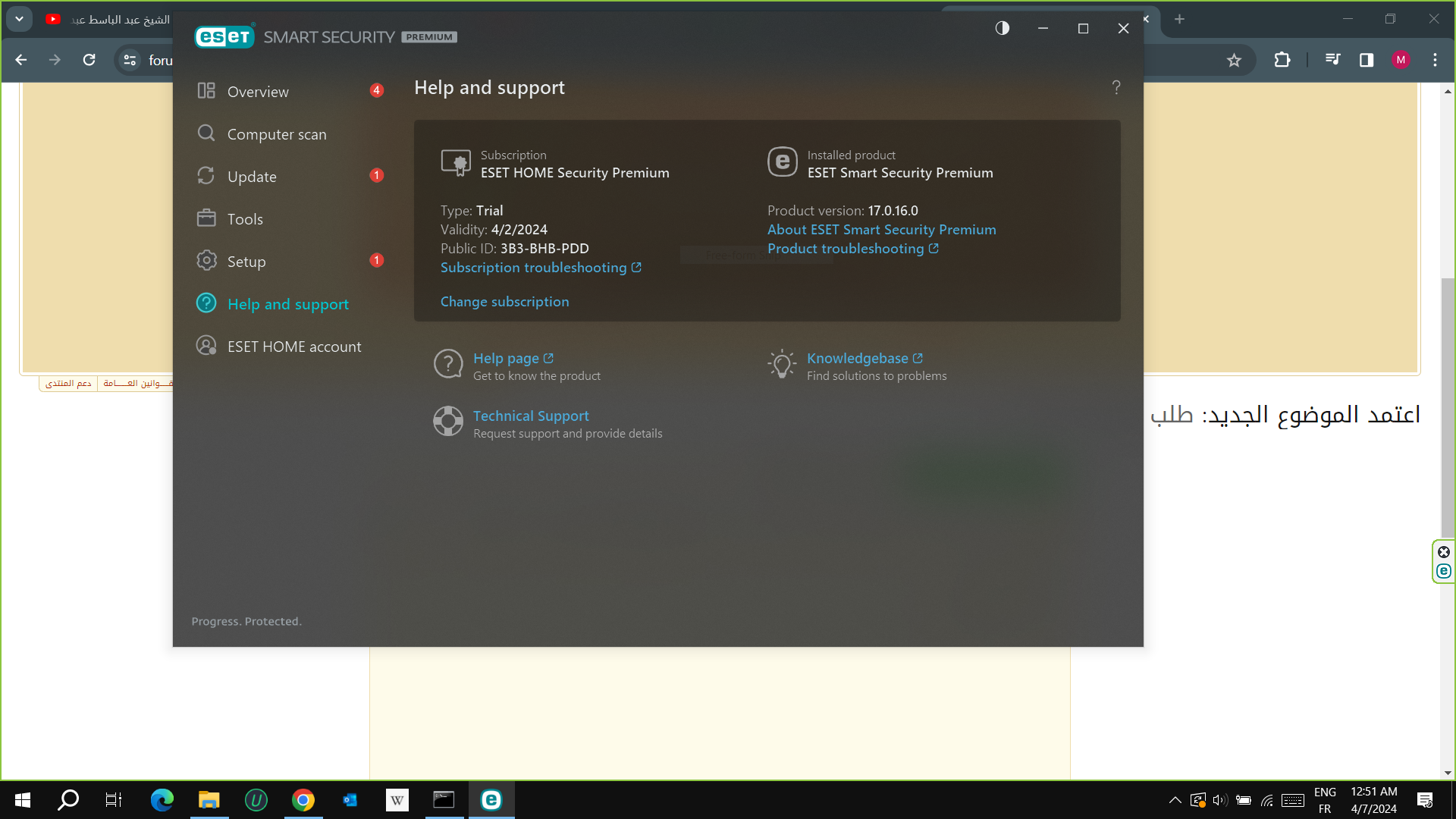Close the floating side widget X icon

tap(1444, 552)
